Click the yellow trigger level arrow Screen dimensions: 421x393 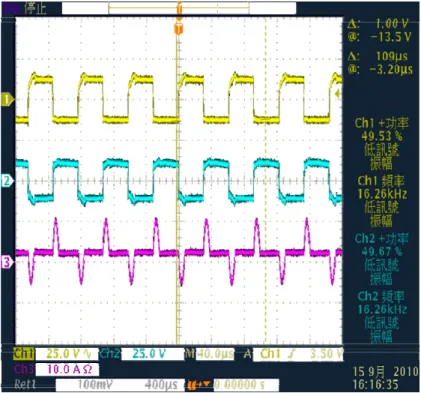coord(338,94)
